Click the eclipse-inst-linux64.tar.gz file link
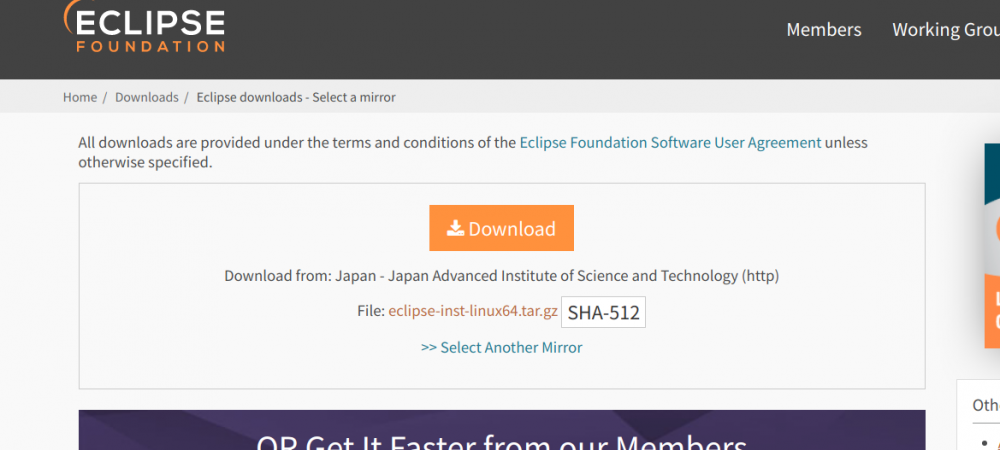The width and height of the screenshot is (1000, 450). pos(473,312)
